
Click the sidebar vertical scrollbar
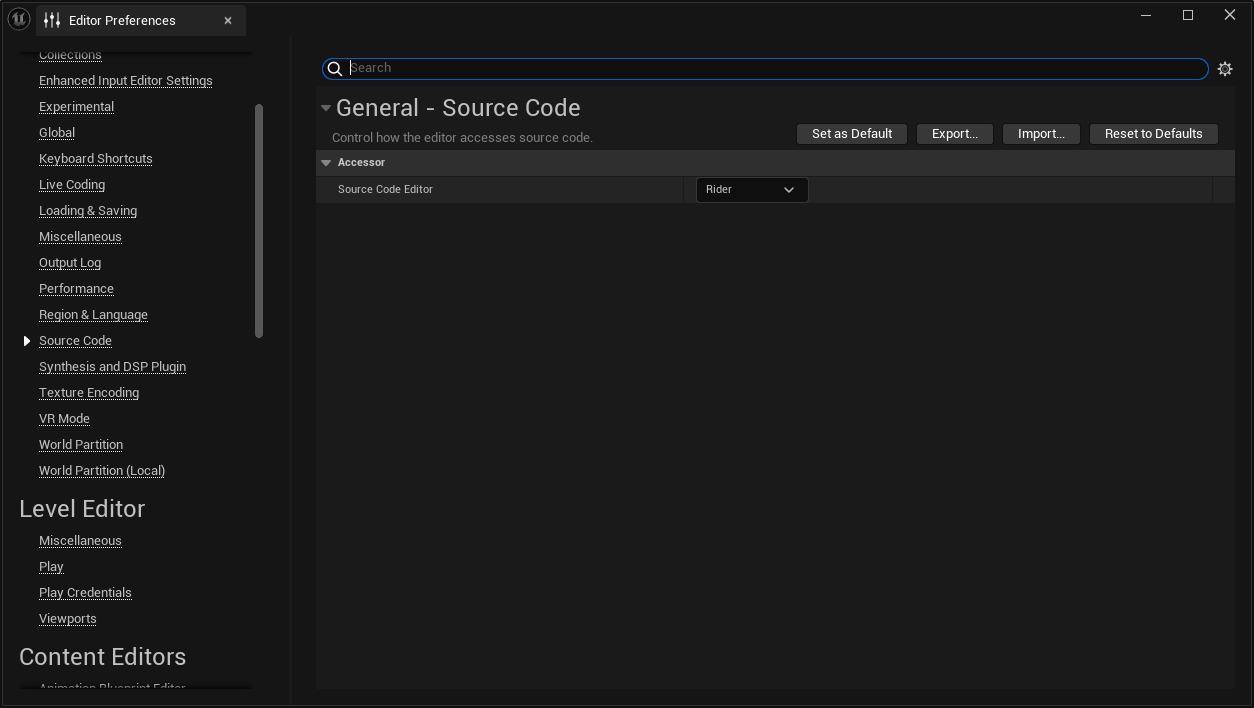[259, 221]
